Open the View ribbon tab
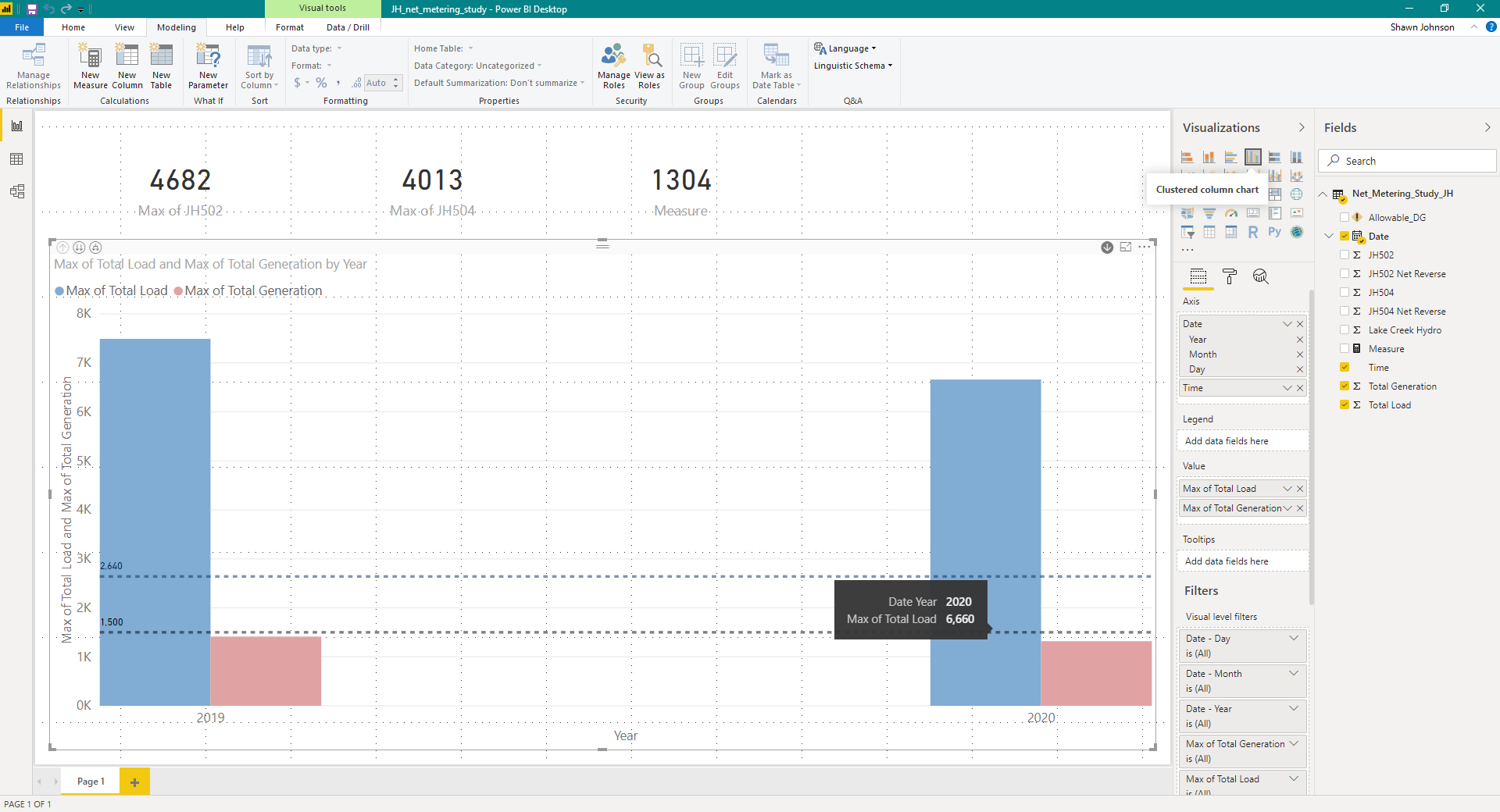Image resolution: width=1500 pixels, height=812 pixels. point(125,27)
